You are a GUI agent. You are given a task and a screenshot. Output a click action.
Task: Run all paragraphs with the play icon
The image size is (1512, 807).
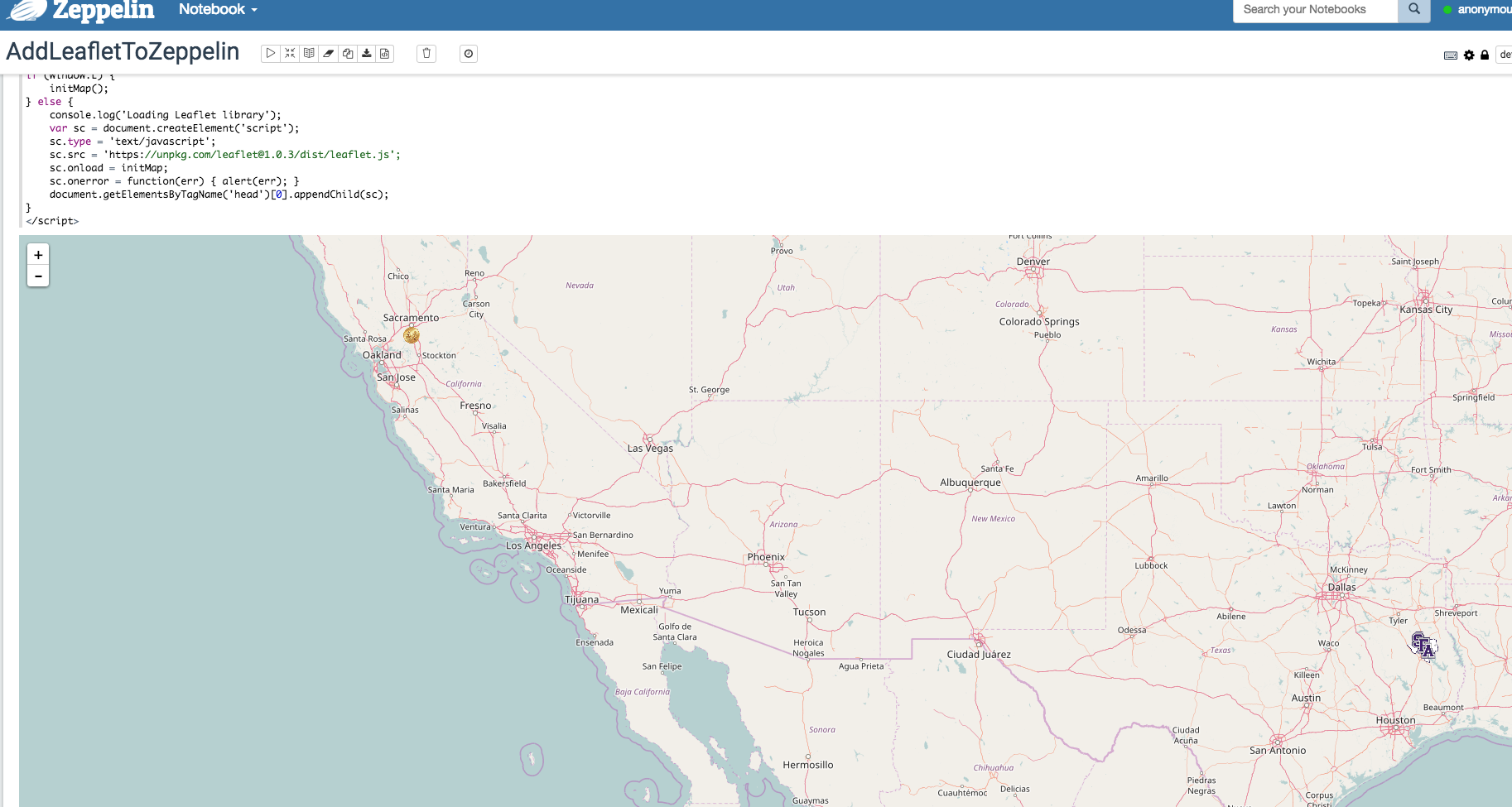pos(271,53)
